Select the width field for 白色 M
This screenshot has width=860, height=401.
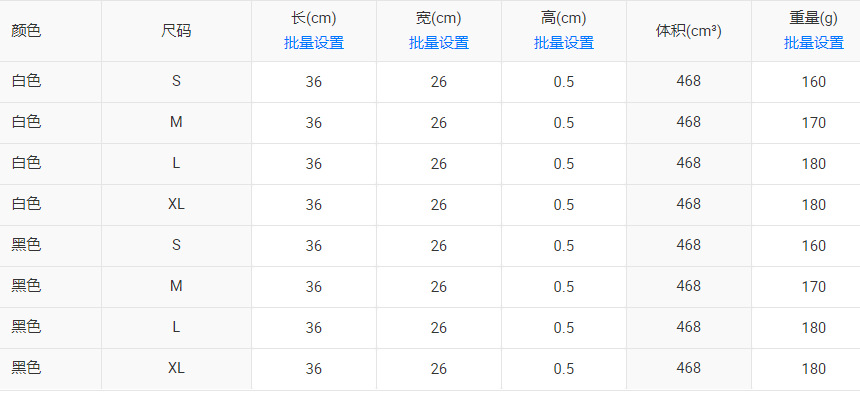[x=439, y=123]
